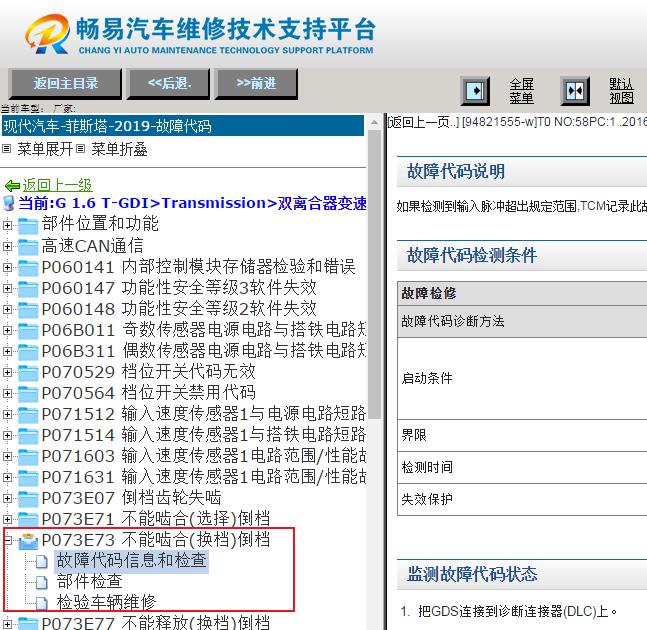
Task: Expand the P060148 tree node
Action: click(7, 309)
